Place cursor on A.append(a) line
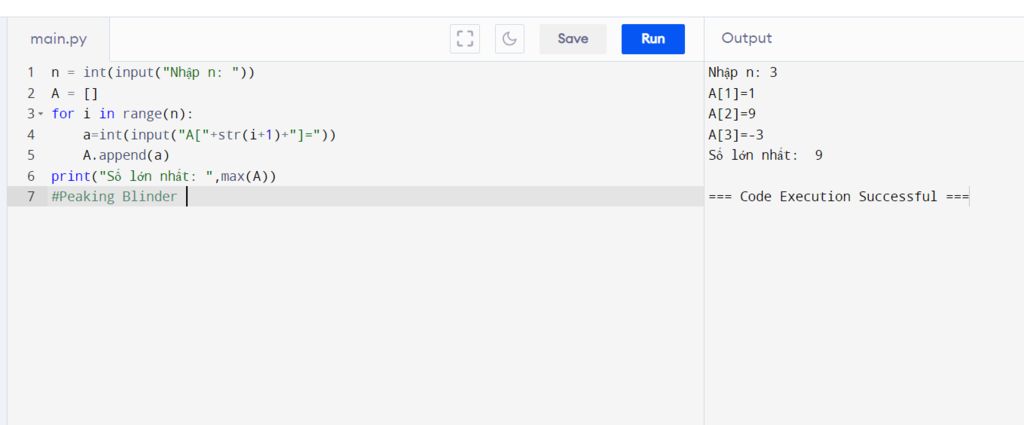Screen dimensions: 1024x425 pos(126,155)
